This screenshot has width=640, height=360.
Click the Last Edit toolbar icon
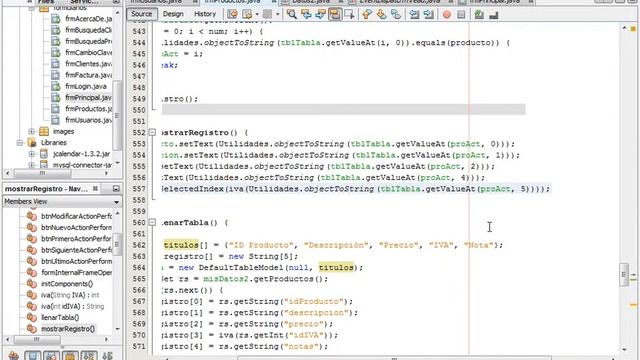[x=232, y=14]
